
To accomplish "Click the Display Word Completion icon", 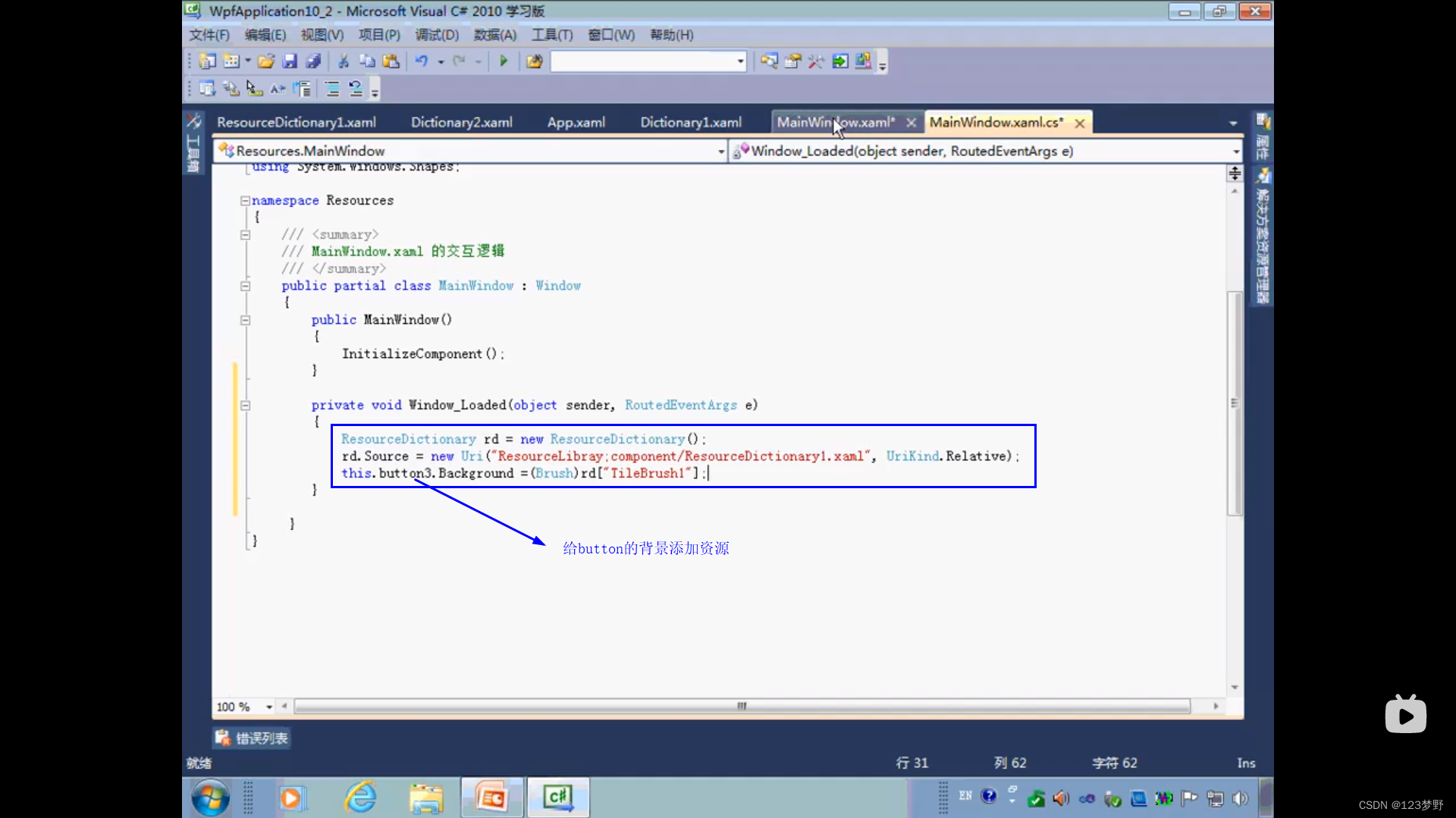I will 278,89.
